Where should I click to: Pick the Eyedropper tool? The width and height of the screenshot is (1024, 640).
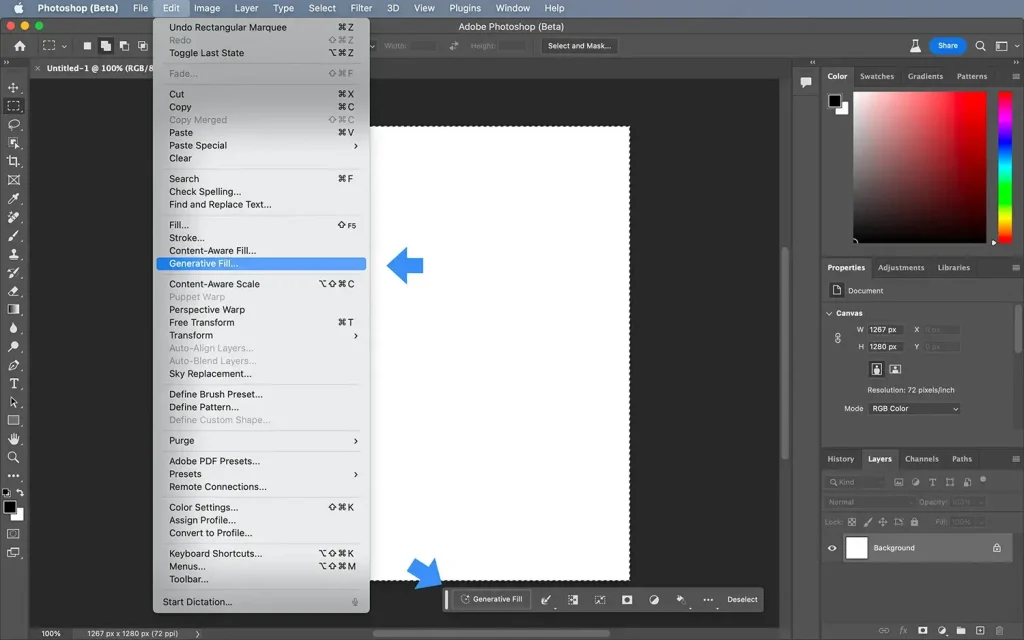pyautogui.click(x=14, y=199)
